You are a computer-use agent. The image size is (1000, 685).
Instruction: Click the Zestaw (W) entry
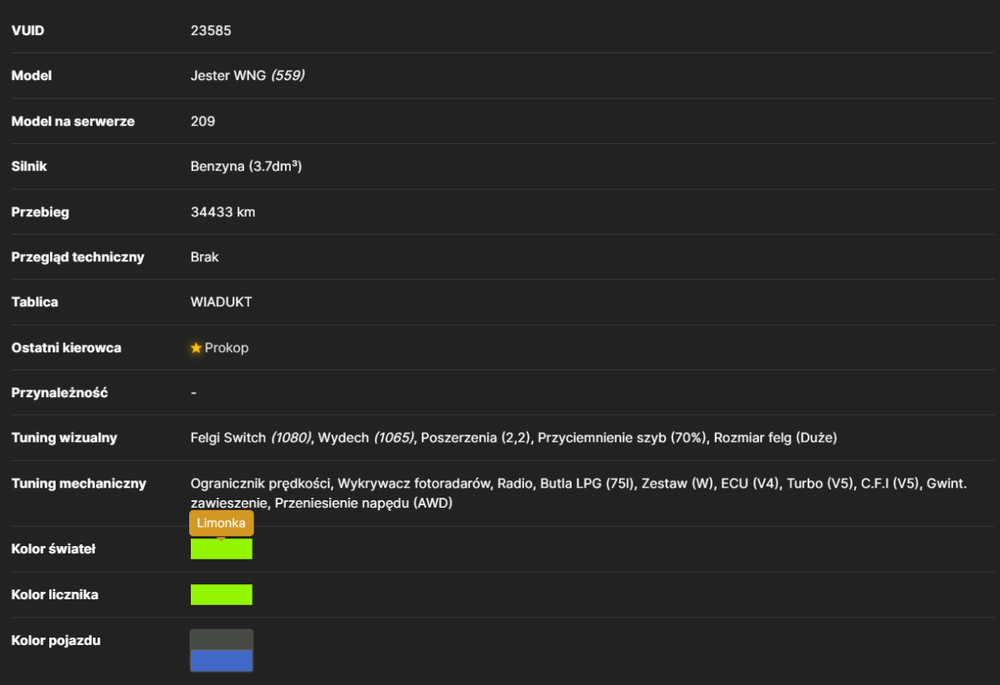(677, 483)
